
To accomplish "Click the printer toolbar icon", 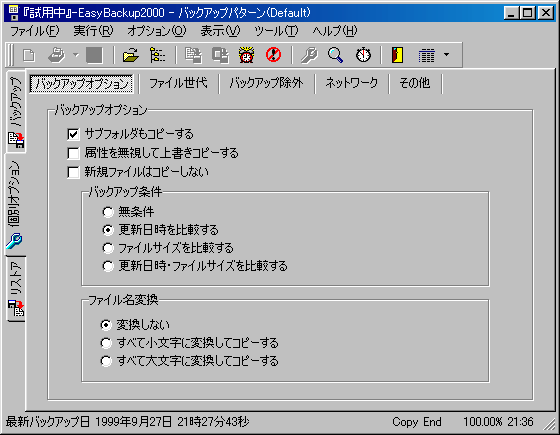I will (57, 55).
